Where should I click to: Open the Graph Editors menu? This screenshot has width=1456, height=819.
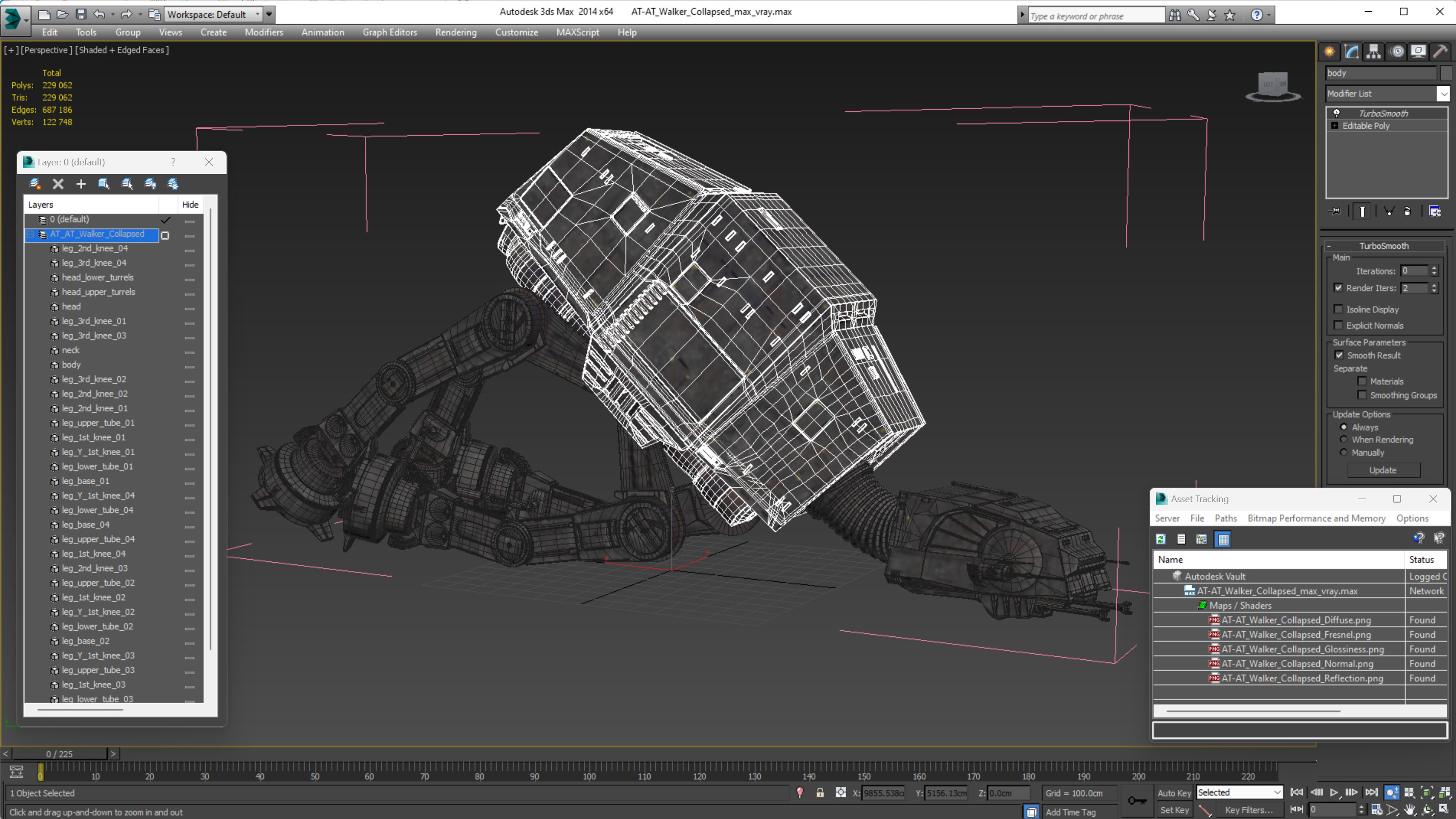pyautogui.click(x=389, y=32)
